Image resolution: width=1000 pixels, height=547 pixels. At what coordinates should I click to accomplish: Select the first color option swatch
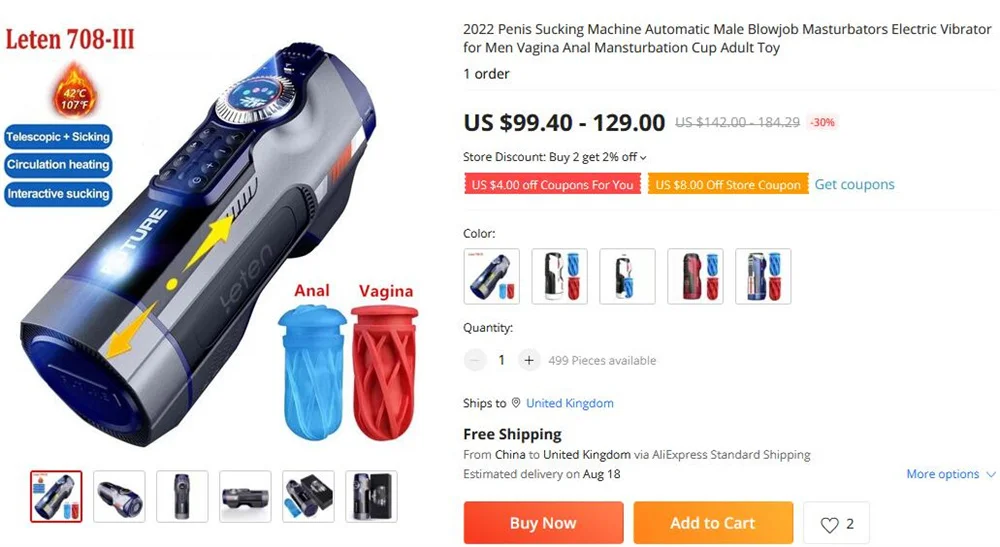coord(492,276)
